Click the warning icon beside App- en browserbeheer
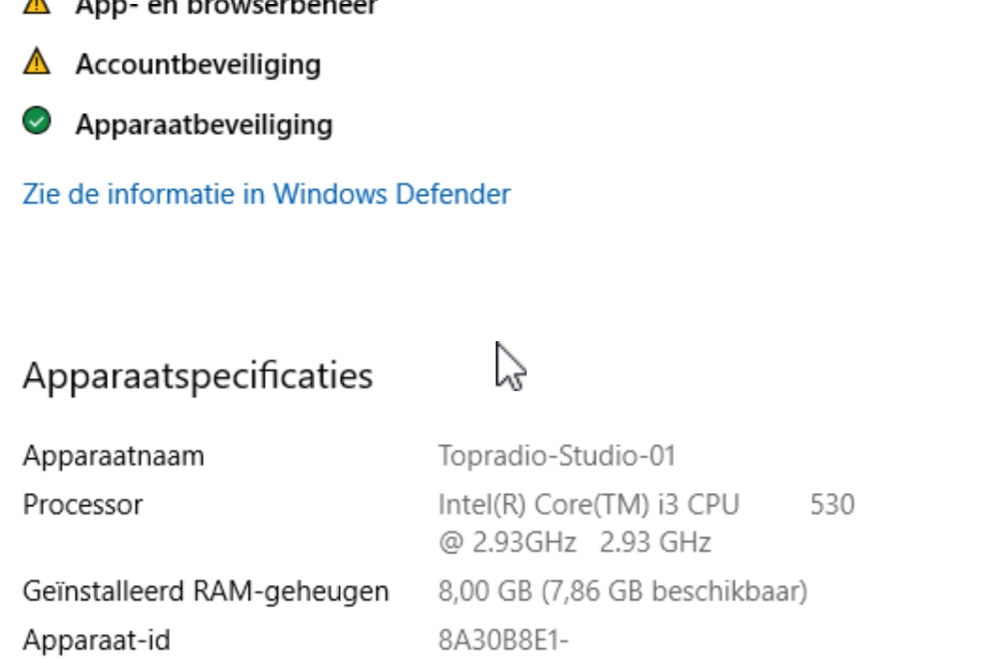The width and height of the screenshot is (984, 663). coord(36,6)
